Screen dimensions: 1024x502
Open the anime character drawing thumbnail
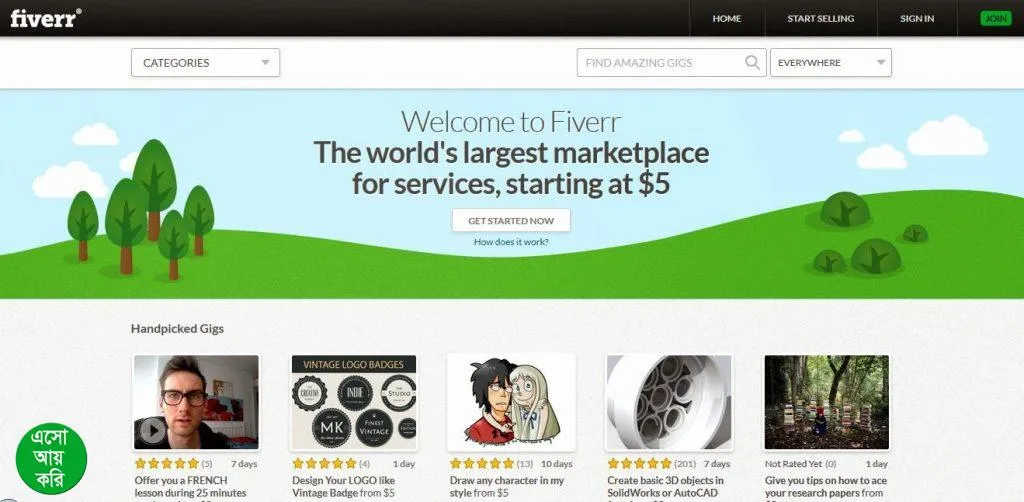[511, 402]
